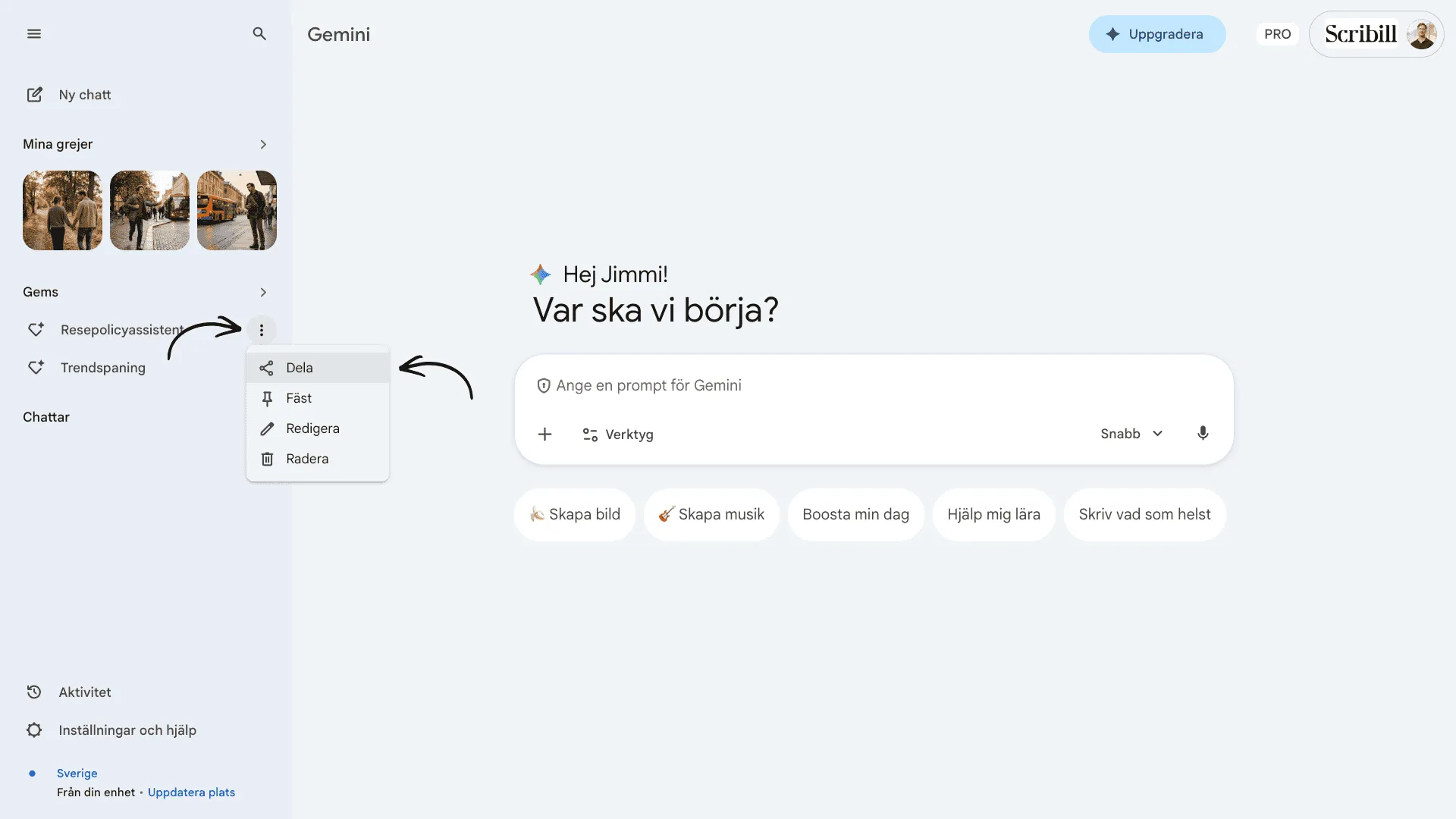The width and height of the screenshot is (1456, 819).
Task: Click the Sverige location link
Action: [x=77, y=773]
